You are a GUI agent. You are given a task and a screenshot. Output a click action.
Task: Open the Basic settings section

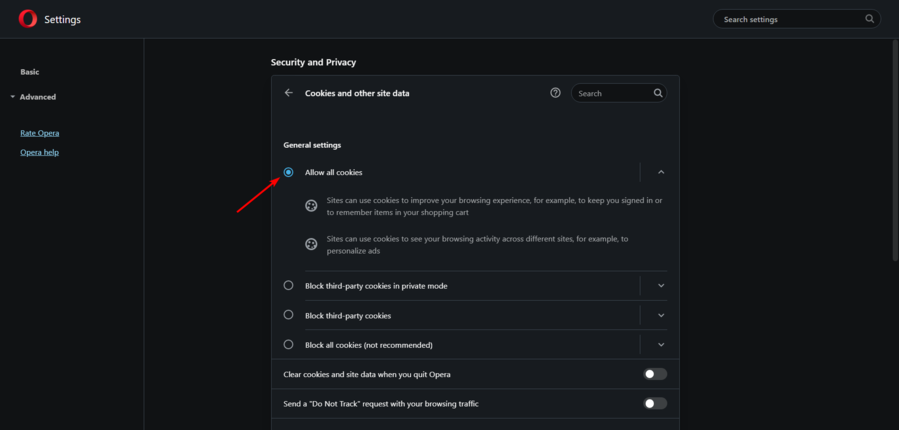[30, 72]
